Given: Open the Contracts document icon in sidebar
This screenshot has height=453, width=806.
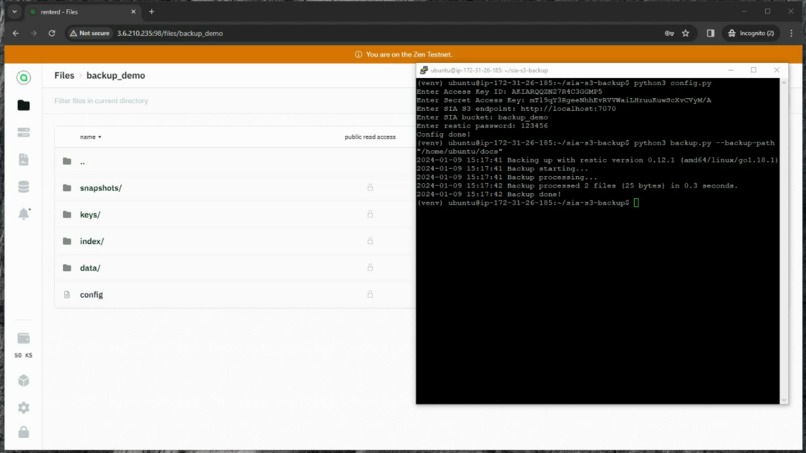Looking at the screenshot, I should coord(23,159).
